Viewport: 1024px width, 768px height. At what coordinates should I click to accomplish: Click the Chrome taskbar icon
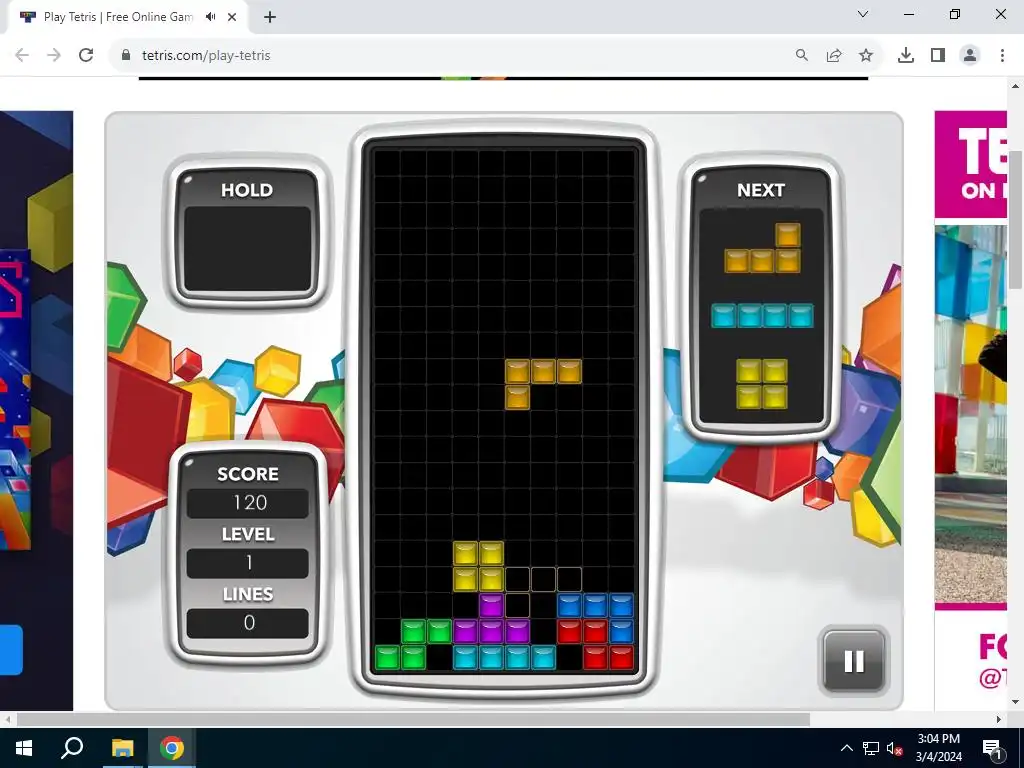point(171,748)
